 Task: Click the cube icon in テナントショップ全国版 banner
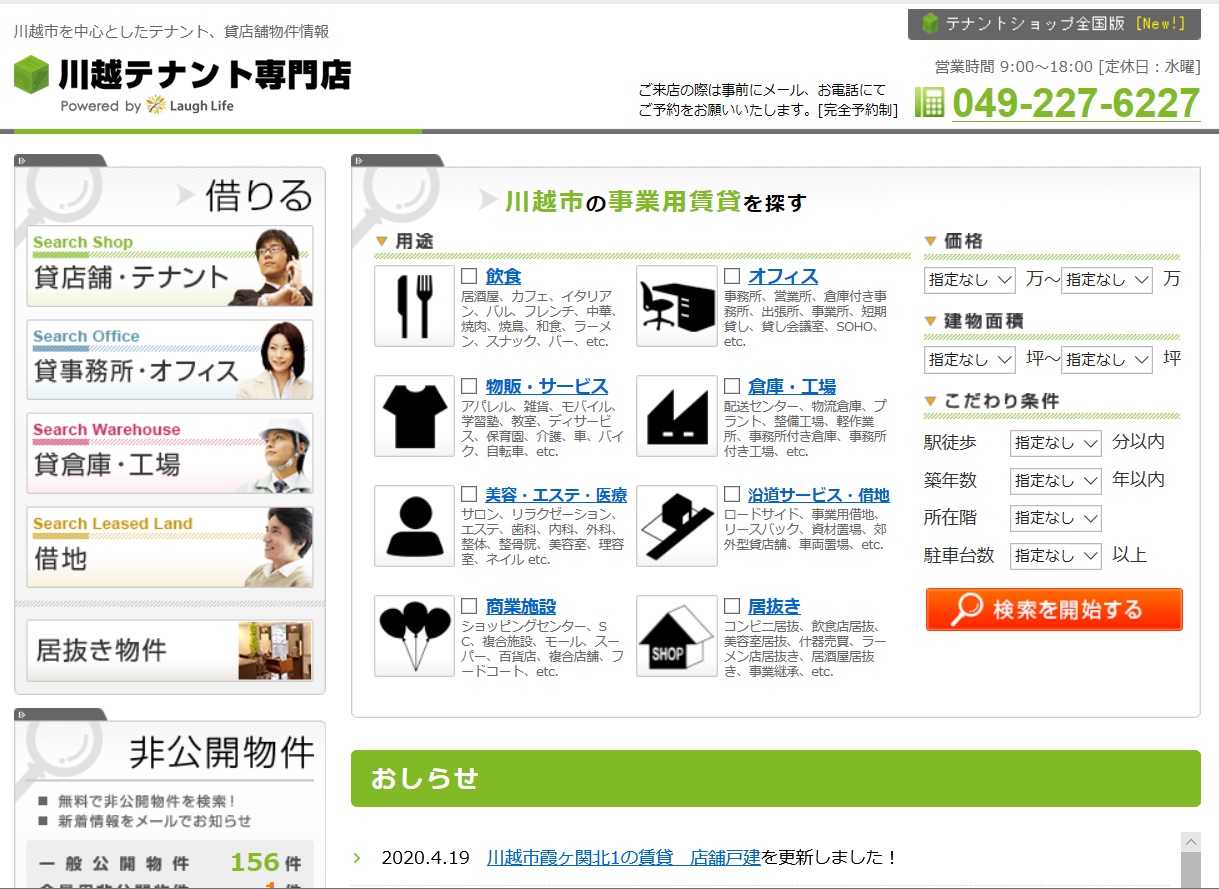(x=930, y=23)
